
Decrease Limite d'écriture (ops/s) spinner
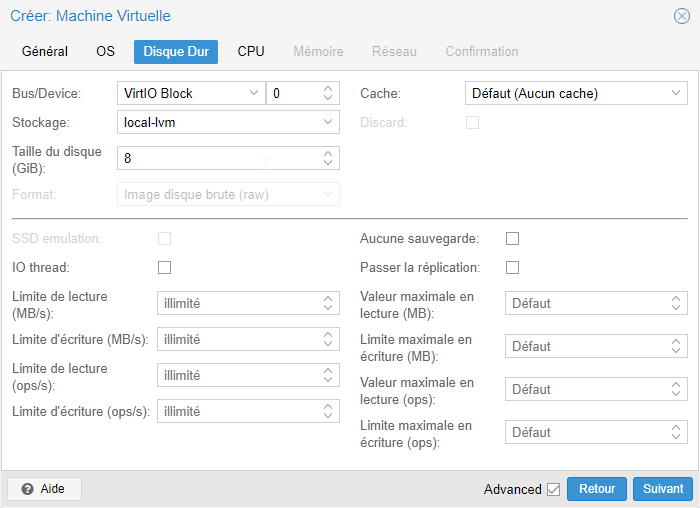(x=328, y=416)
